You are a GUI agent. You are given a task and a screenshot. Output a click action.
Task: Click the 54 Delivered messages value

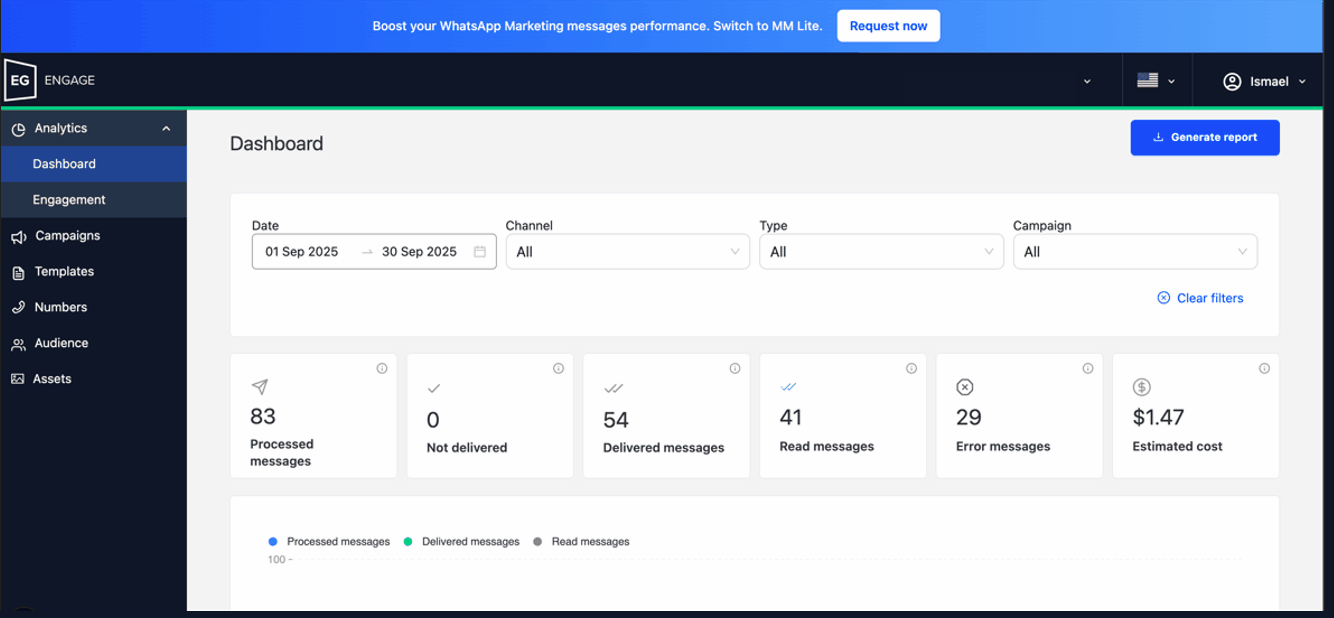616,420
